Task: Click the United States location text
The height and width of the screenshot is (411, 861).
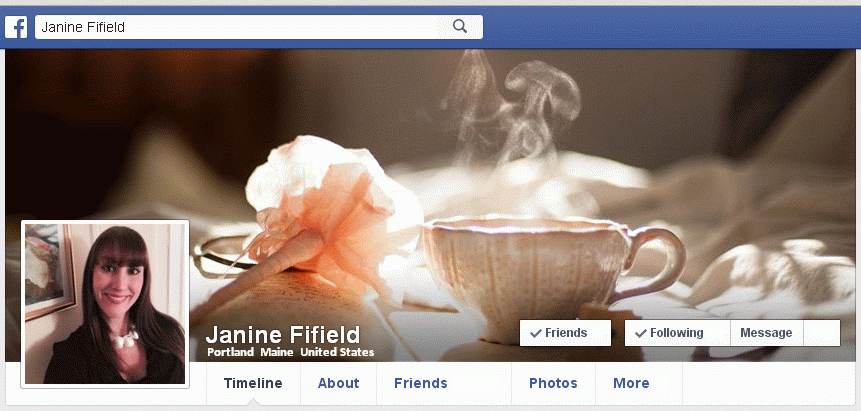Action: click(337, 352)
